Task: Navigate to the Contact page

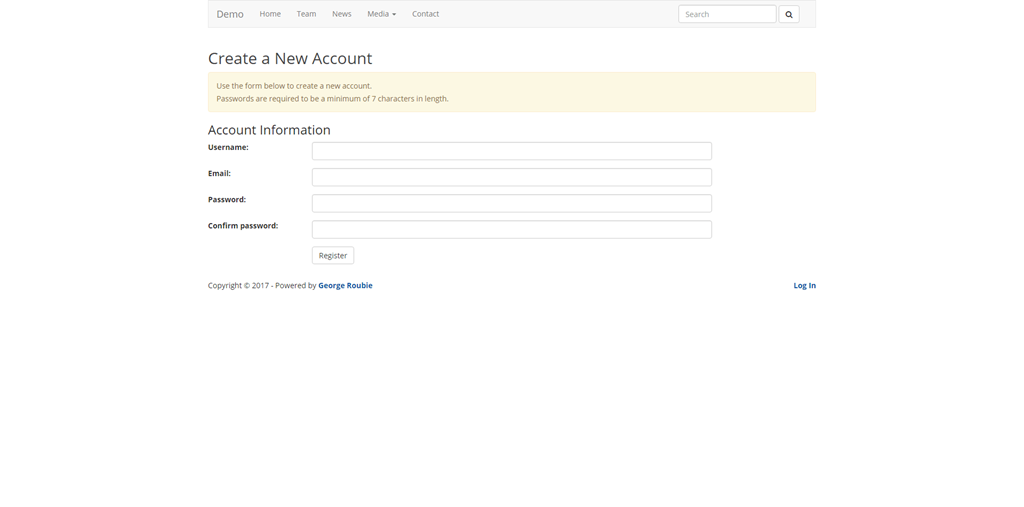Action: [x=425, y=14]
